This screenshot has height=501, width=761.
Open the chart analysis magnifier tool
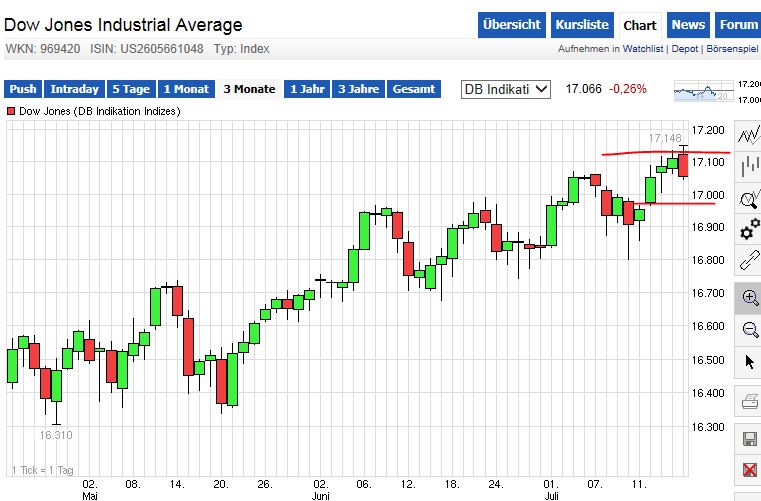[748, 198]
